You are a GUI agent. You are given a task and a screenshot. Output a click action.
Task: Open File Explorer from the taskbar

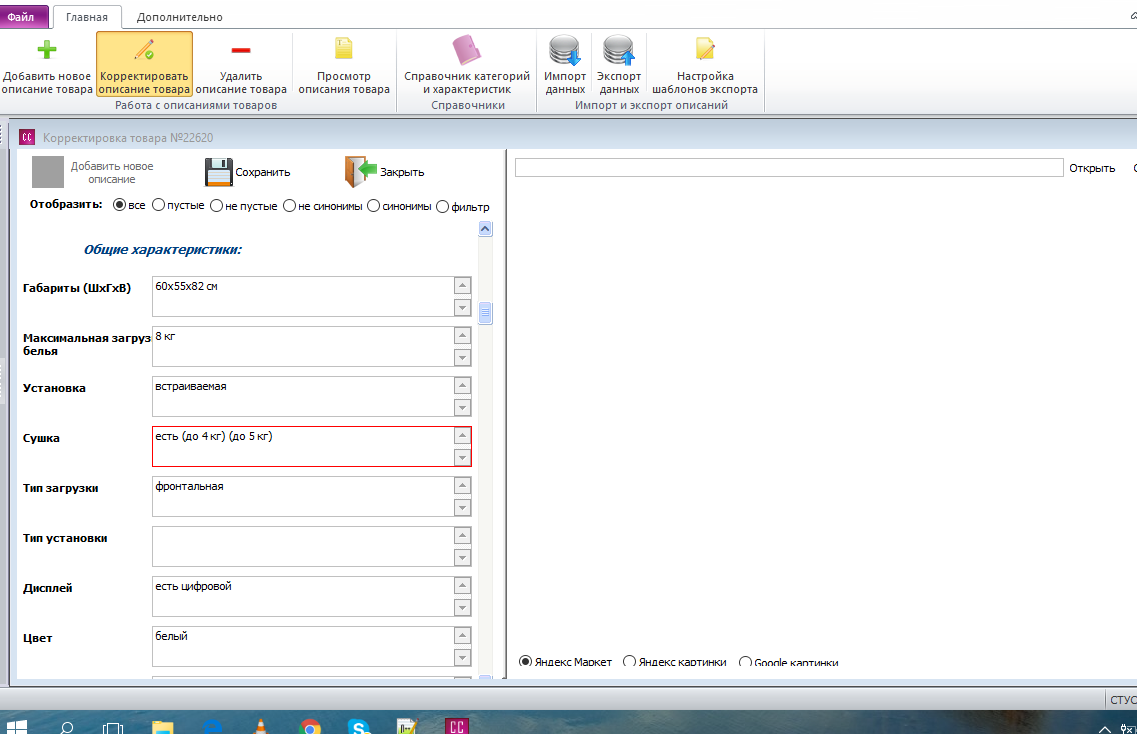tap(162, 727)
